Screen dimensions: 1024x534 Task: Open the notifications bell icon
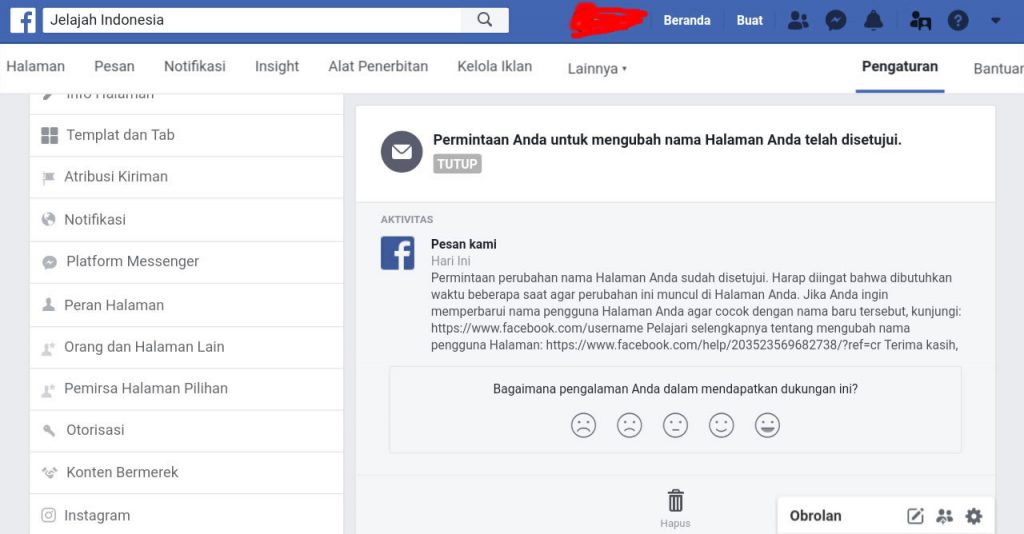[x=873, y=20]
